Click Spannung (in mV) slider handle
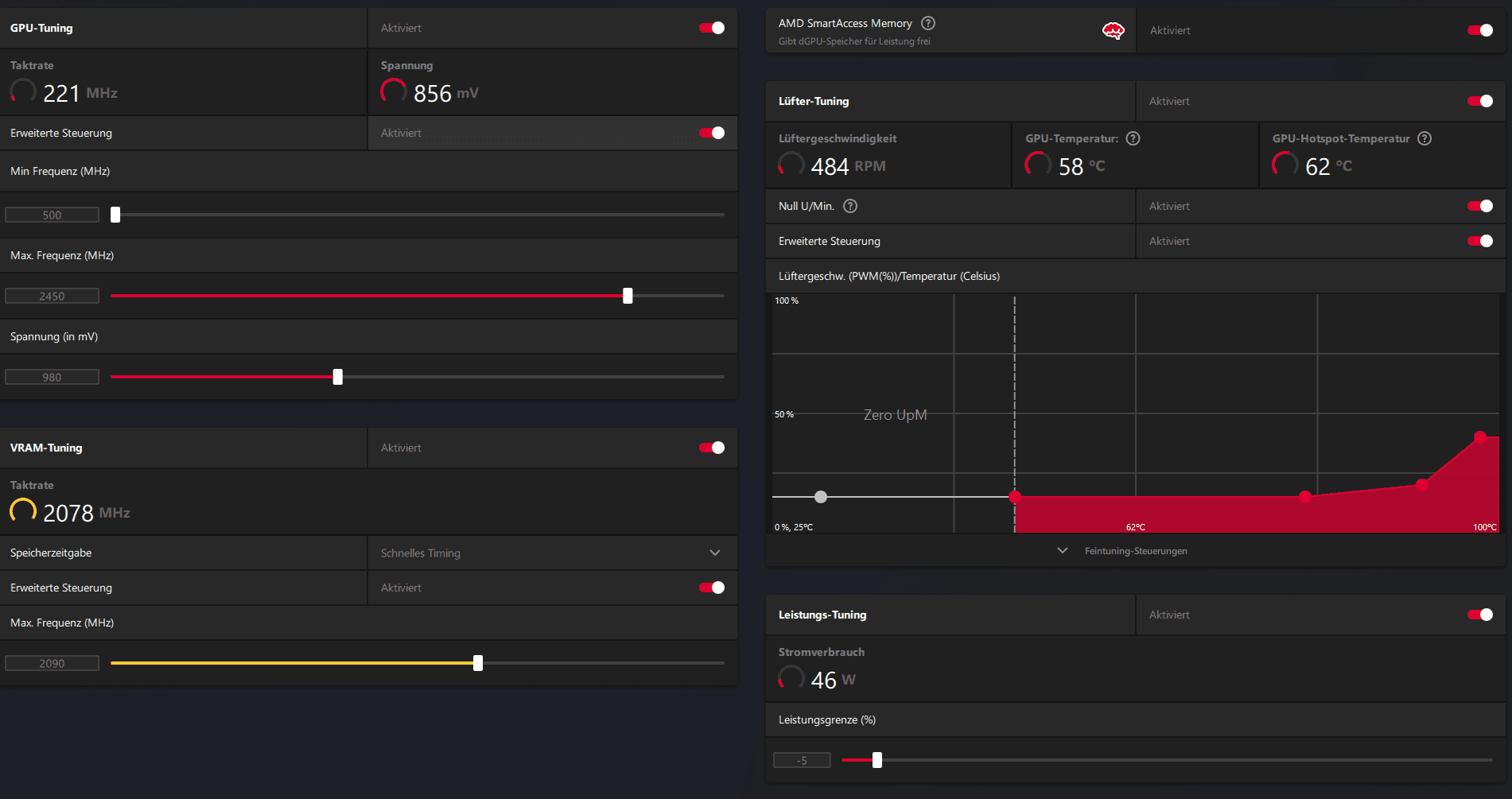Screen dimensions: 1512x799 pos(338,377)
